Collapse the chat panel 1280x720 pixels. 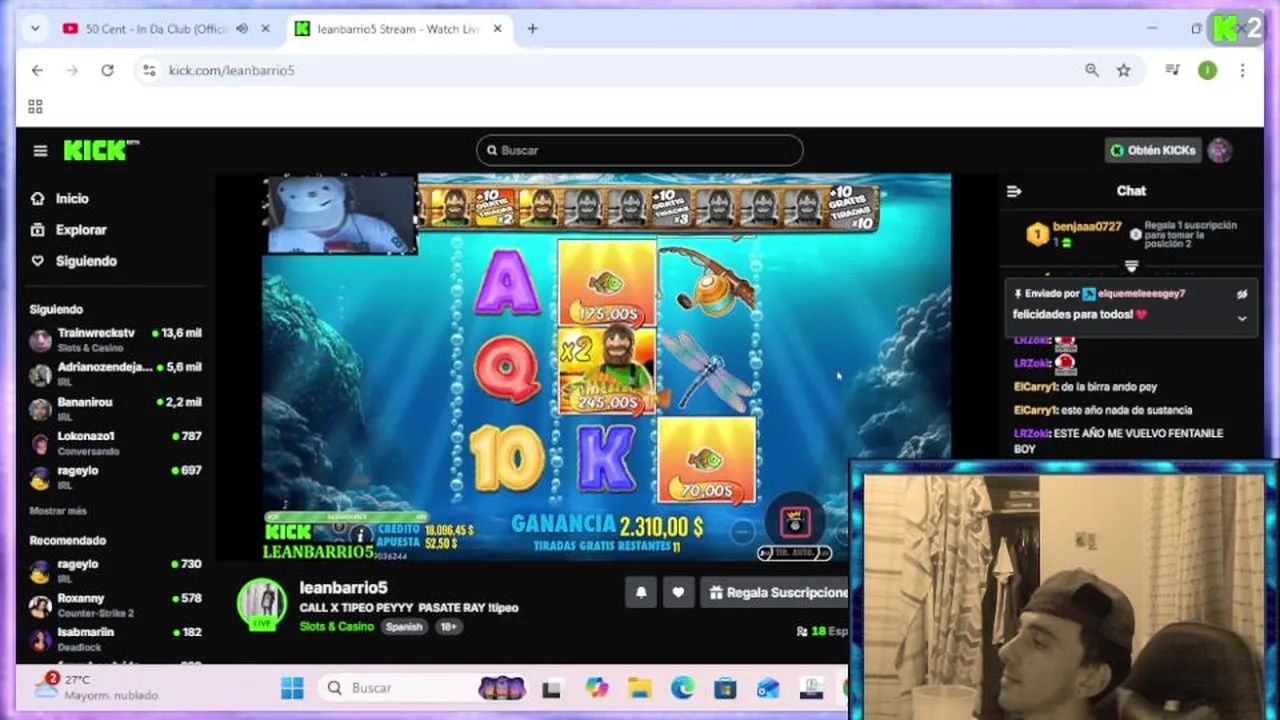pos(1014,191)
